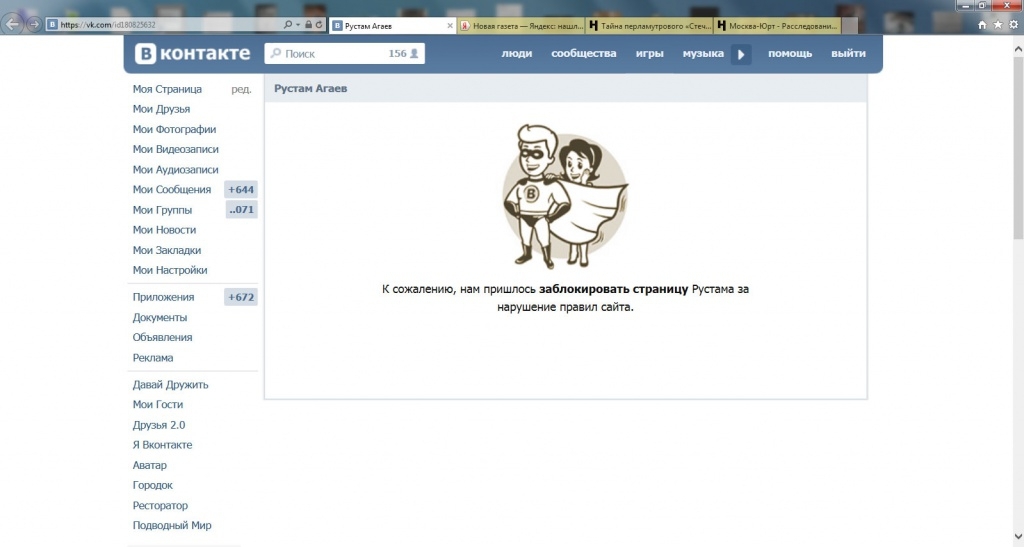Screen dimensions: 1024x547
Task: Click the +644 messages counter badge
Action: pos(241,189)
